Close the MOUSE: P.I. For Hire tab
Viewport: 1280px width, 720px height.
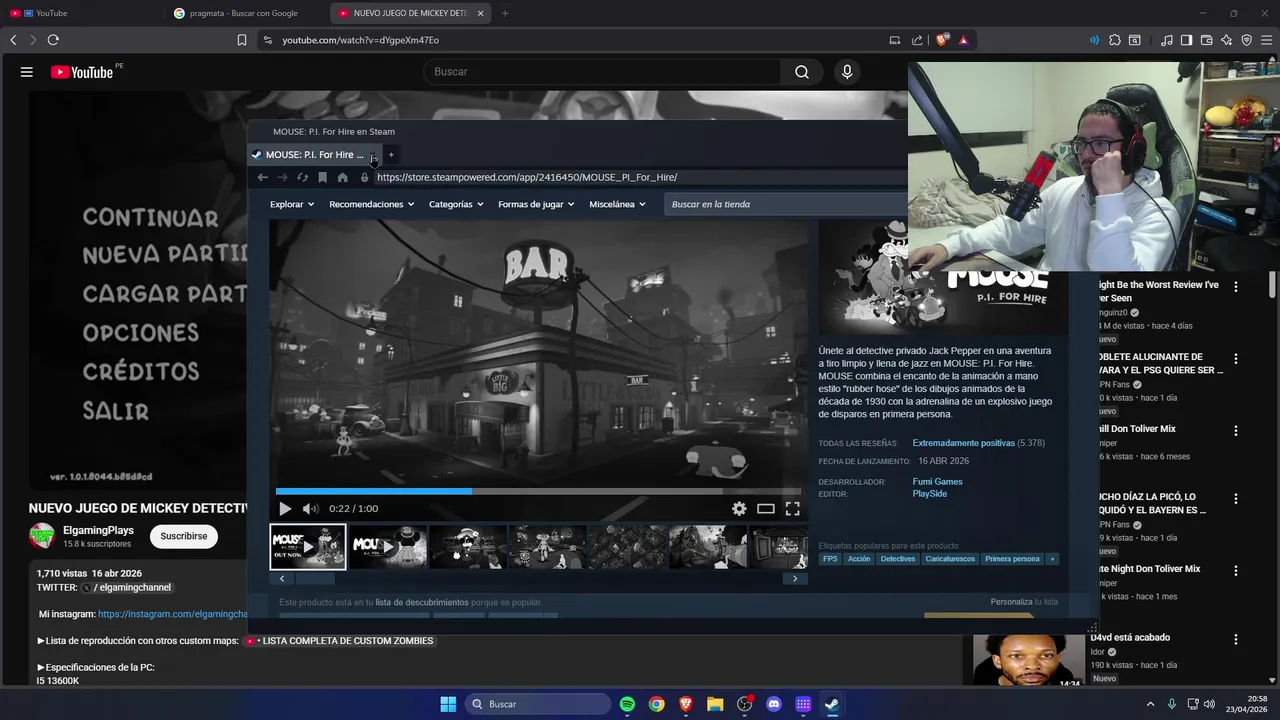pos(372,155)
